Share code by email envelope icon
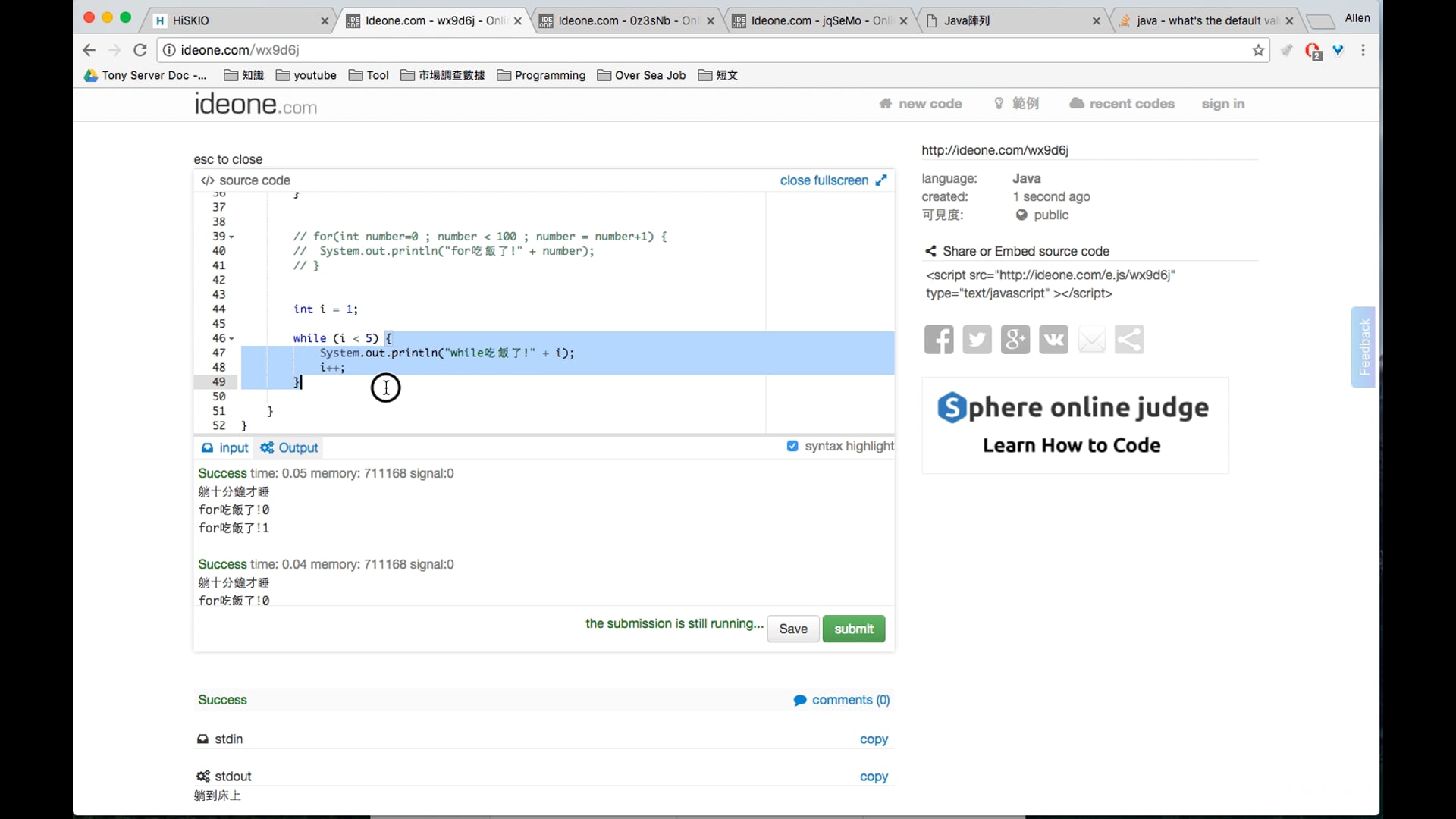The width and height of the screenshot is (1456, 819). click(1091, 340)
